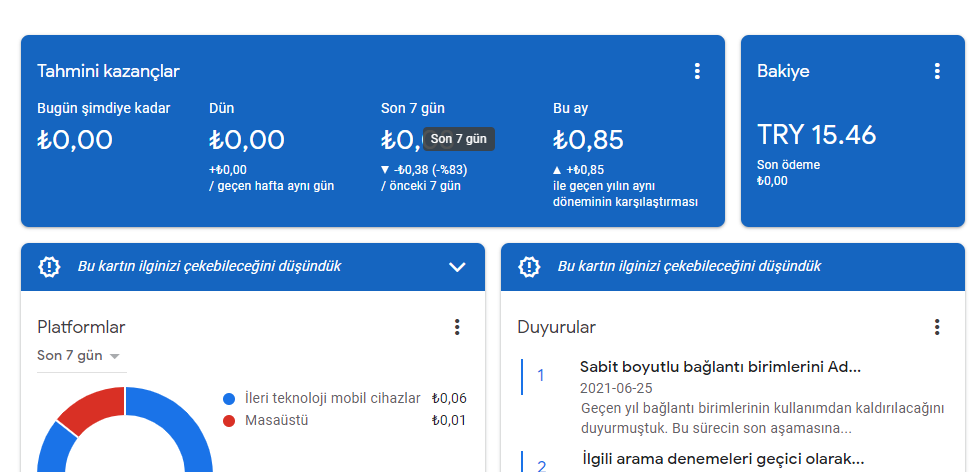The image size is (978, 472).
Task: Open Bakiye card three-dot menu
Action: pos(936,71)
